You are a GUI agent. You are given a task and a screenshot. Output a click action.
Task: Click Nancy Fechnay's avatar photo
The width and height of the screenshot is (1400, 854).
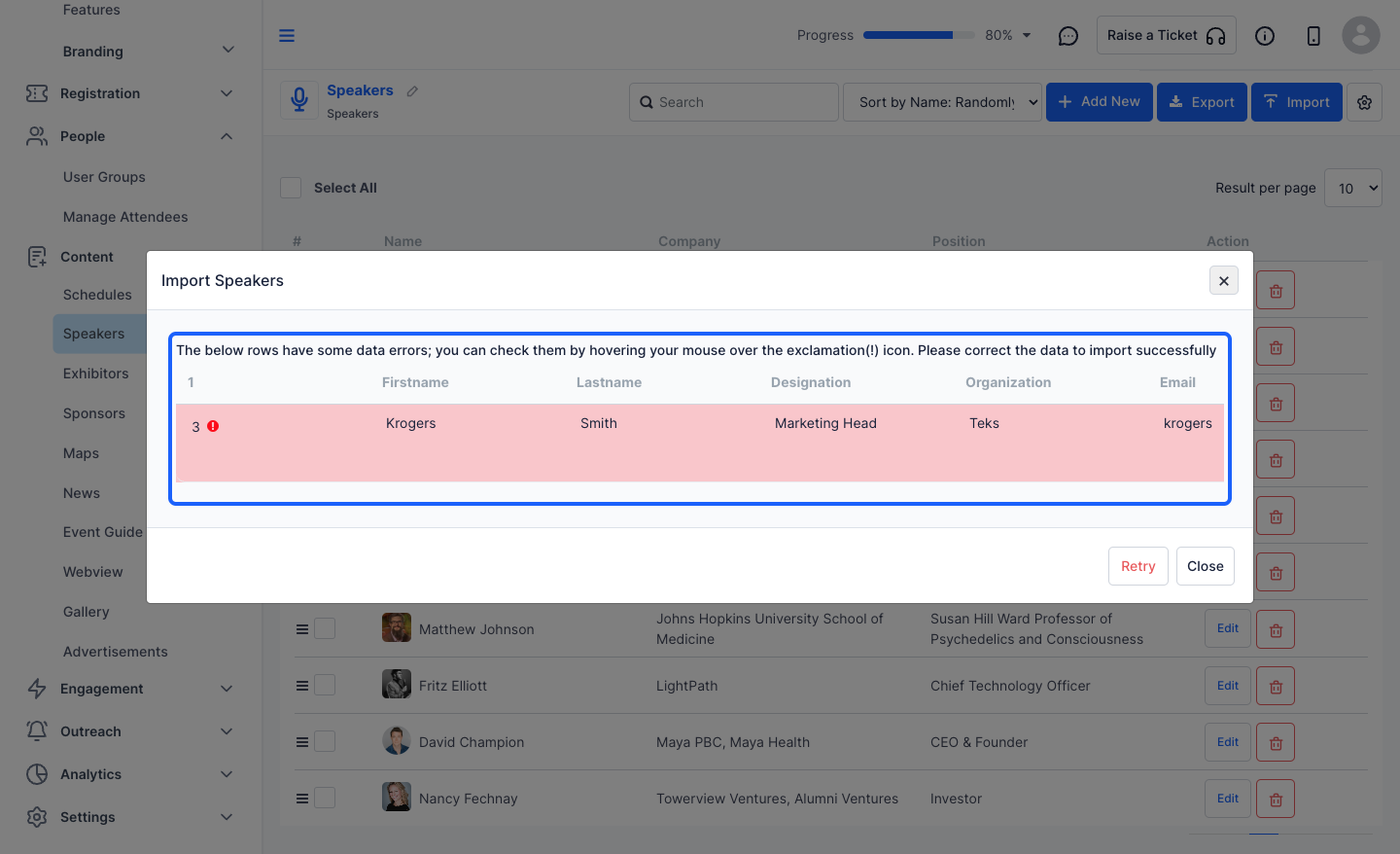click(397, 797)
